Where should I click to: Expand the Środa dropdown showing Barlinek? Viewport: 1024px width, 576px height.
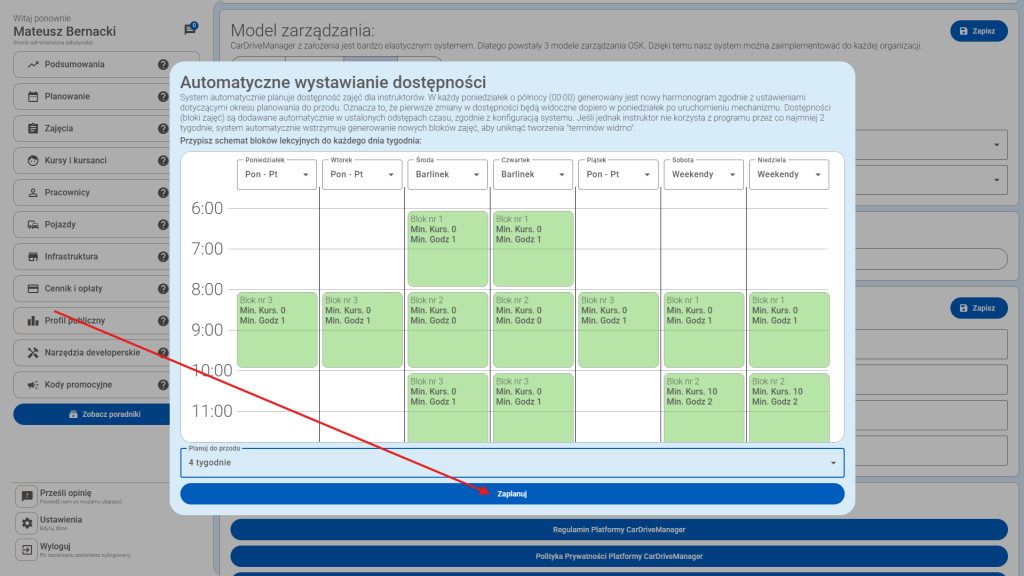(447, 174)
